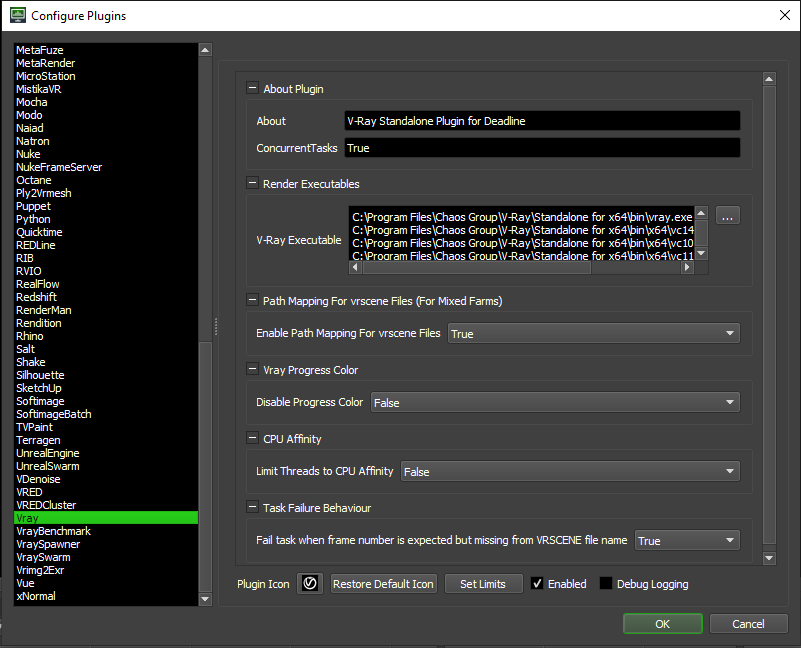Collapse the CPU Affinity section
The width and height of the screenshot is (801, 648).
pyautogui.click(x=252, y=438)
